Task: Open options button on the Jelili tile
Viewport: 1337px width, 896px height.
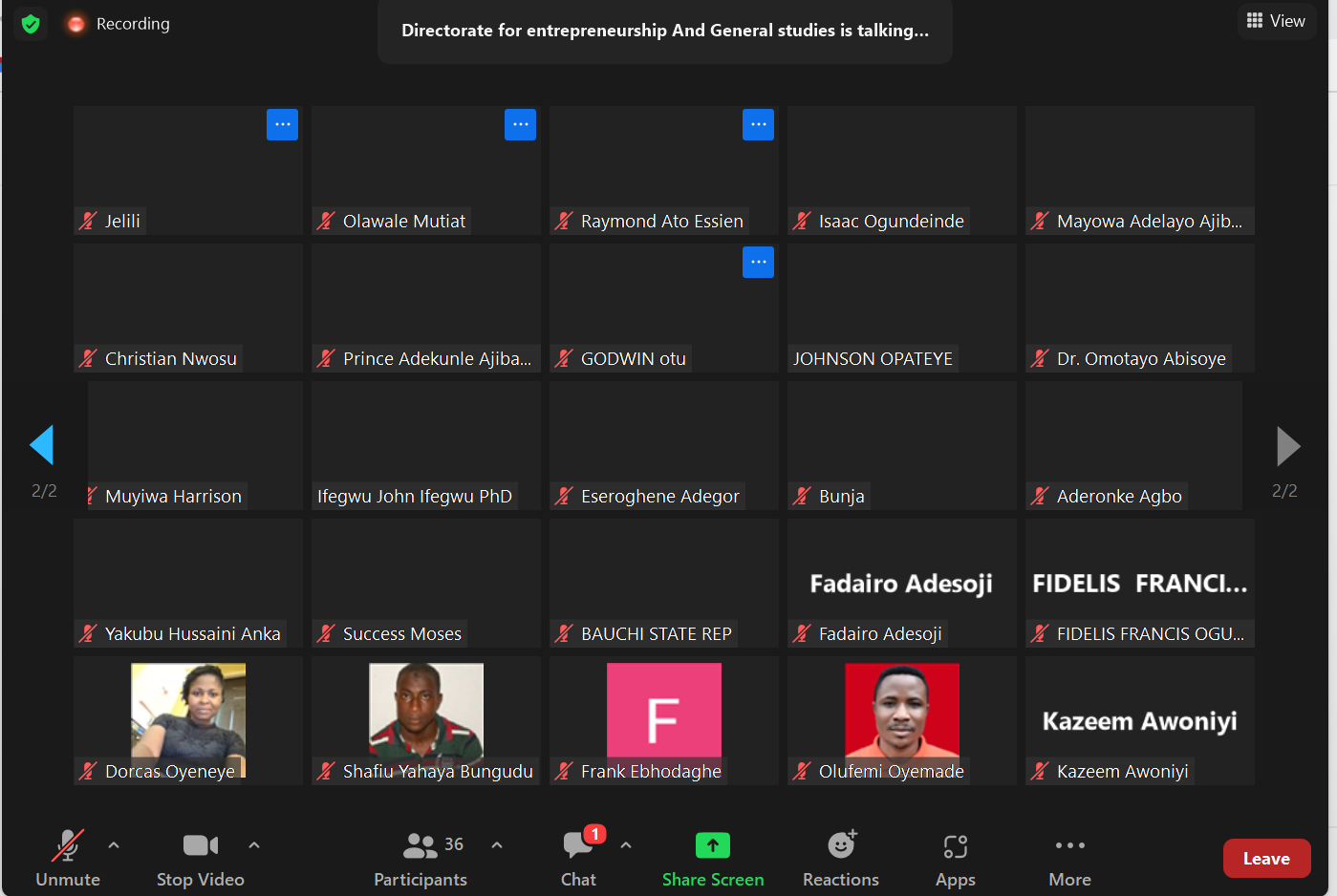Action: tap(282, 124)
